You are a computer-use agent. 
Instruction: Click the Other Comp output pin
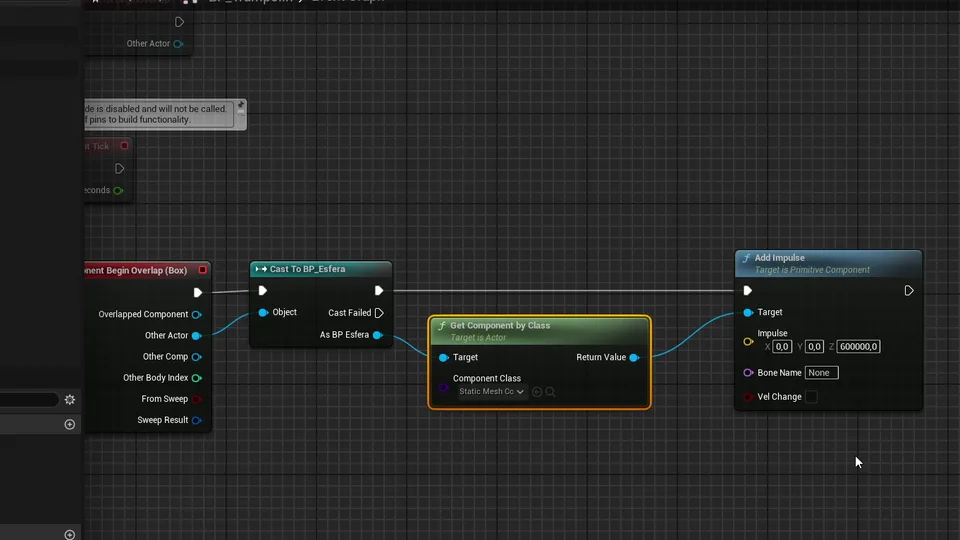[x=197, y=357]
